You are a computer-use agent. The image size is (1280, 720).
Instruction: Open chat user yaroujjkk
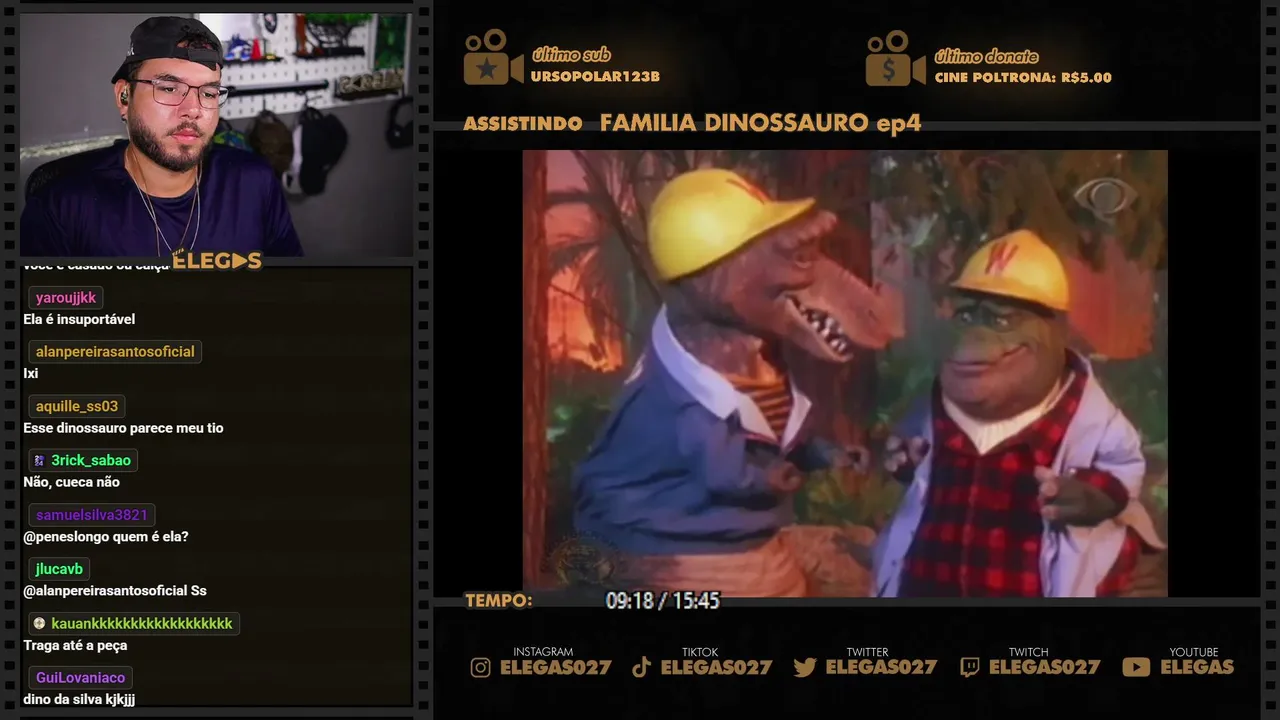tap(66, 298)
